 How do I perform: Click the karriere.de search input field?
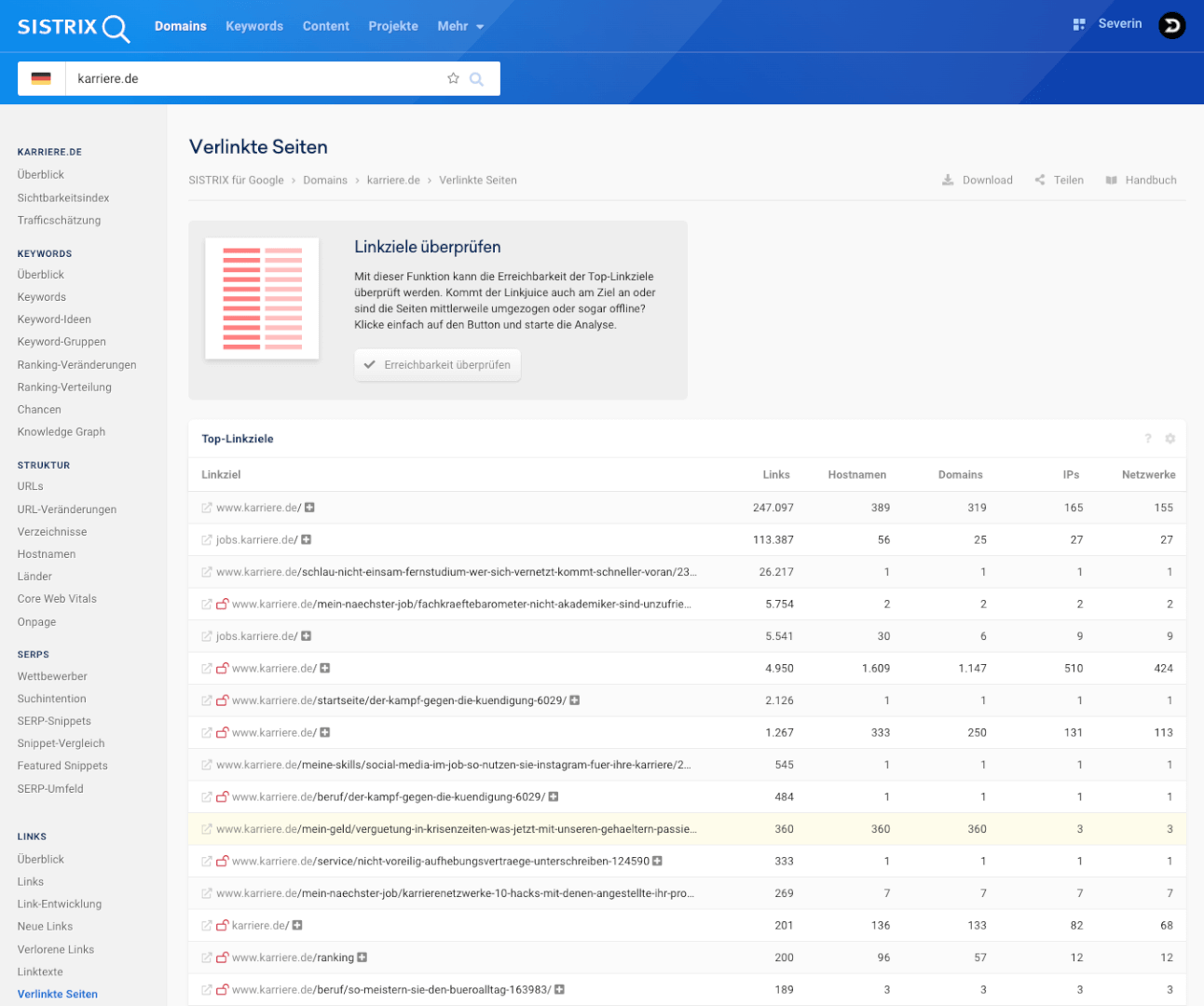click(x=252, y=79)
